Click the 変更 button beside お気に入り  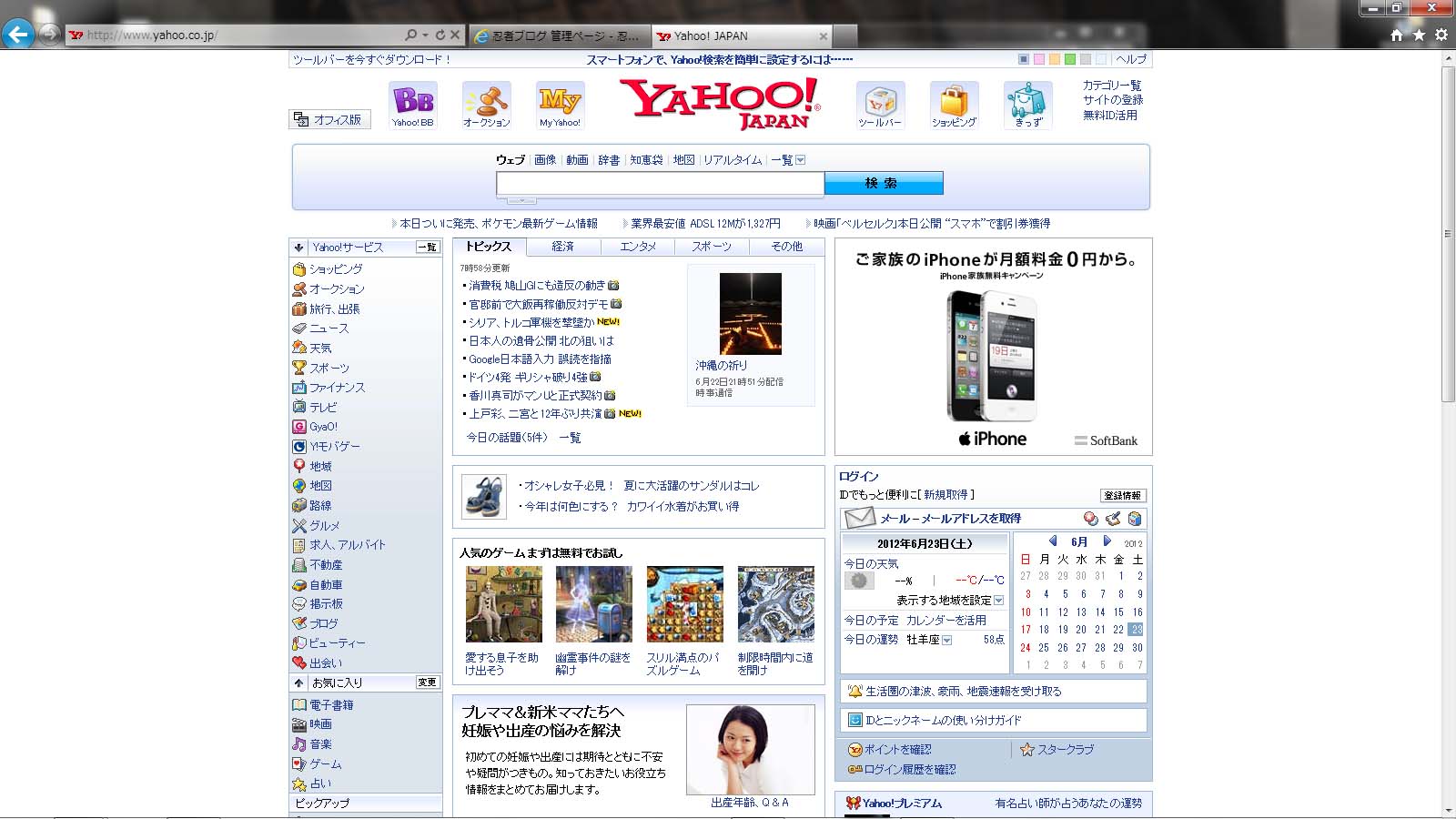427,682
